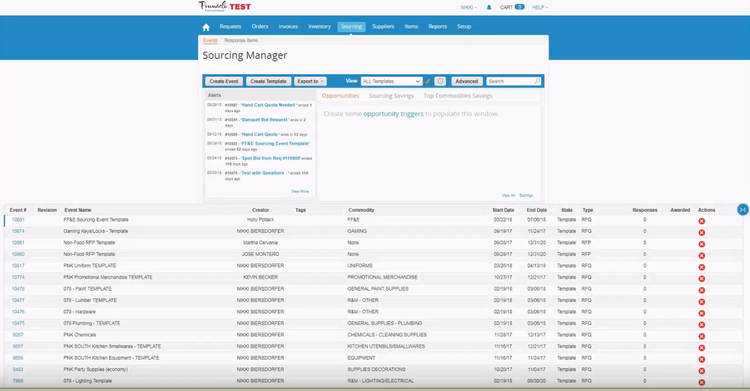This screenshot has height=391, width=750.
Task: Delete the Gaming Keys/Locks - Template row
Action: coord(702,233)
